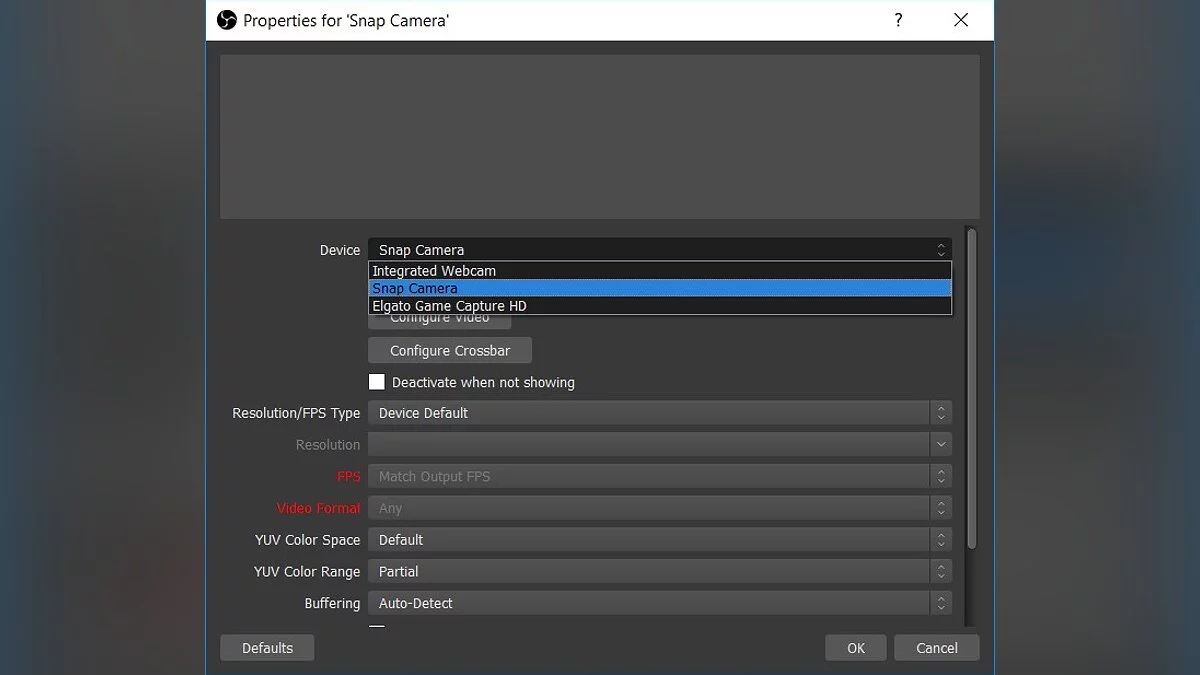Open the Buffering Auto-Detect dropdown
1200x675 pixels.
(659, 604)
